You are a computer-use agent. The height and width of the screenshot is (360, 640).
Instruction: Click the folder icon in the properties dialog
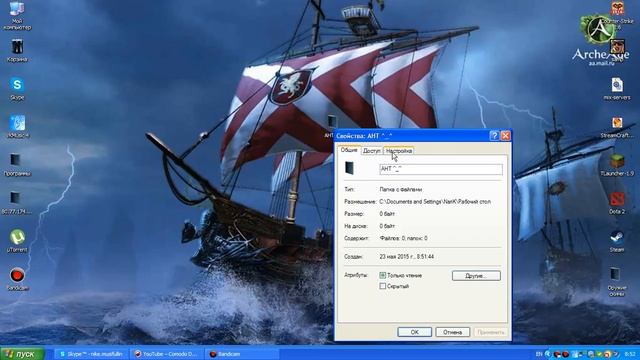tap(349, 168)
